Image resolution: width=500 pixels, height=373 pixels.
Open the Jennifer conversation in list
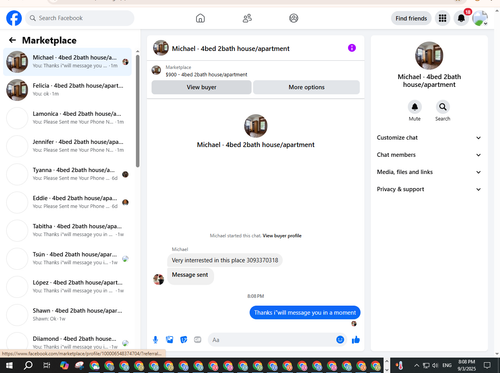[x=67, y=146]
